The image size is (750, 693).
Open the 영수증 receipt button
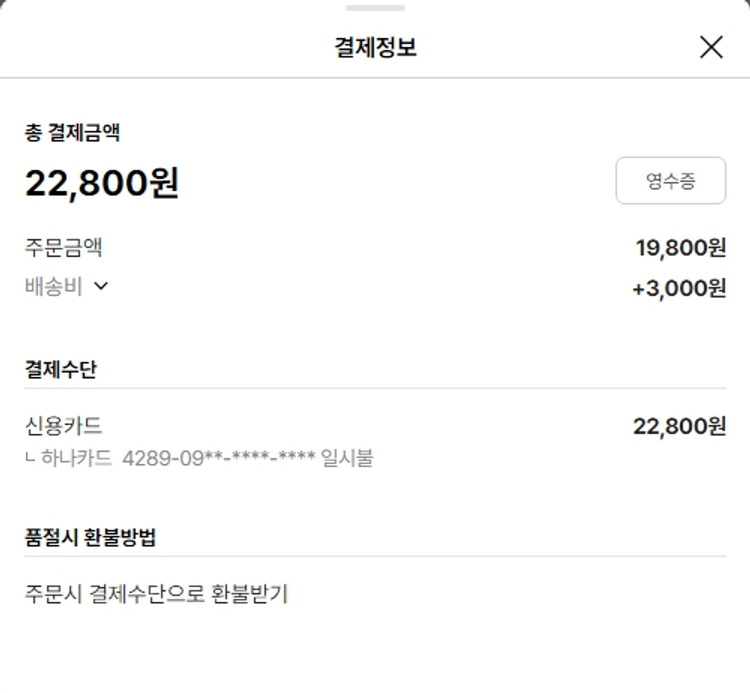(670, 181)
